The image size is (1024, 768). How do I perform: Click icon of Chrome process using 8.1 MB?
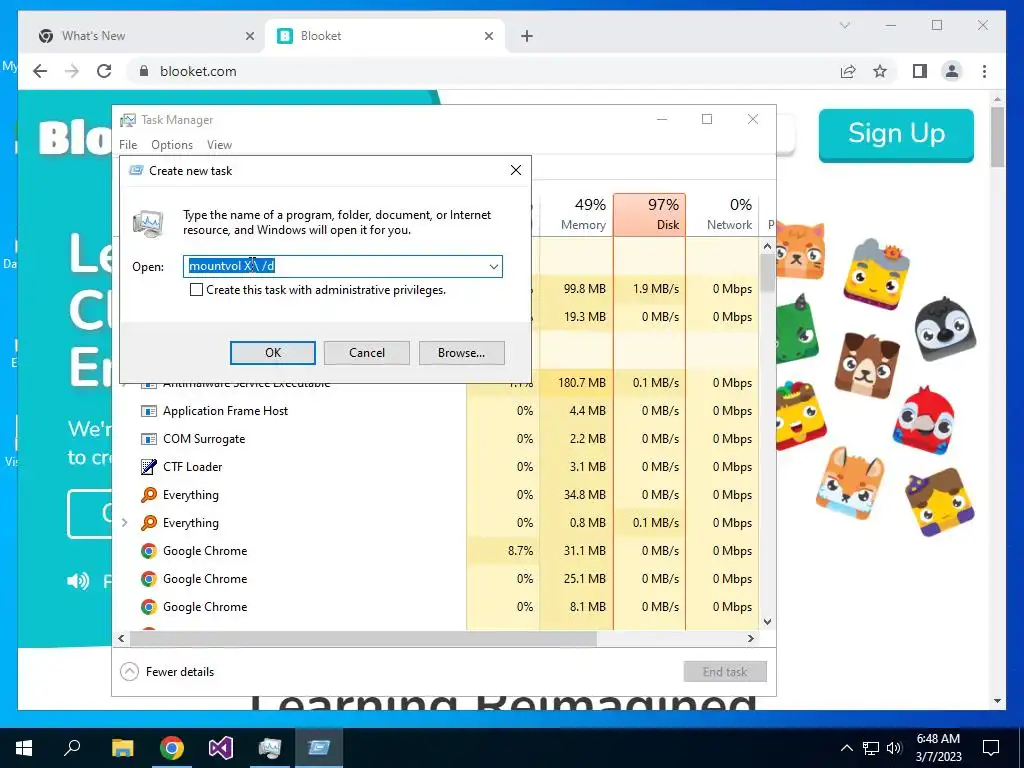click(149, 607)
